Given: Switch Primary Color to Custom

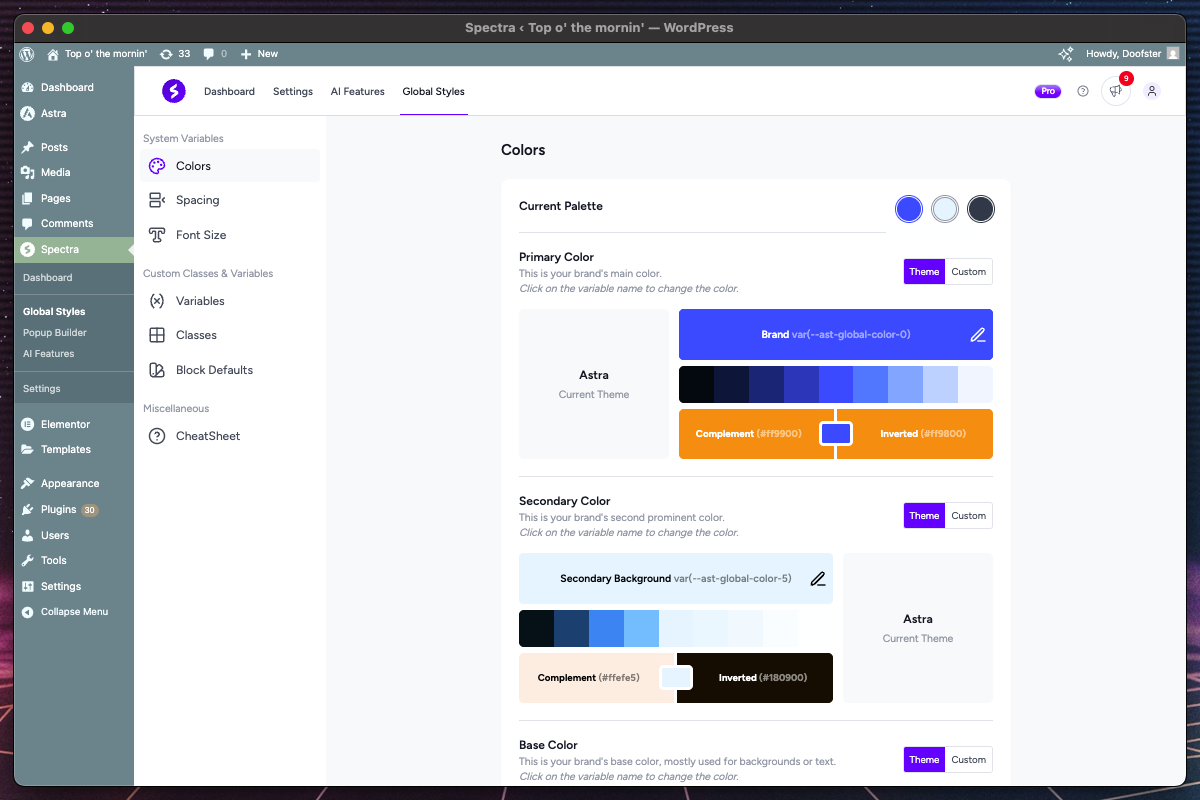Looking at the screenshot, I should pos(968,272).
